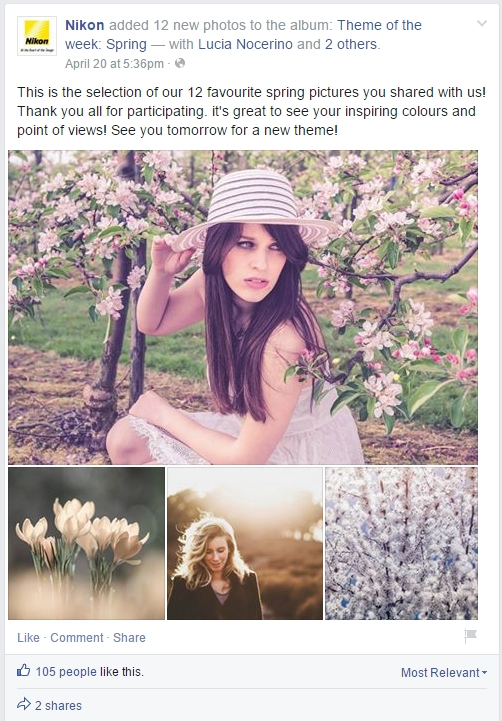Click the flag report icon
The height and width of the screenshot is (721, 502).
[x=470, y=636]
